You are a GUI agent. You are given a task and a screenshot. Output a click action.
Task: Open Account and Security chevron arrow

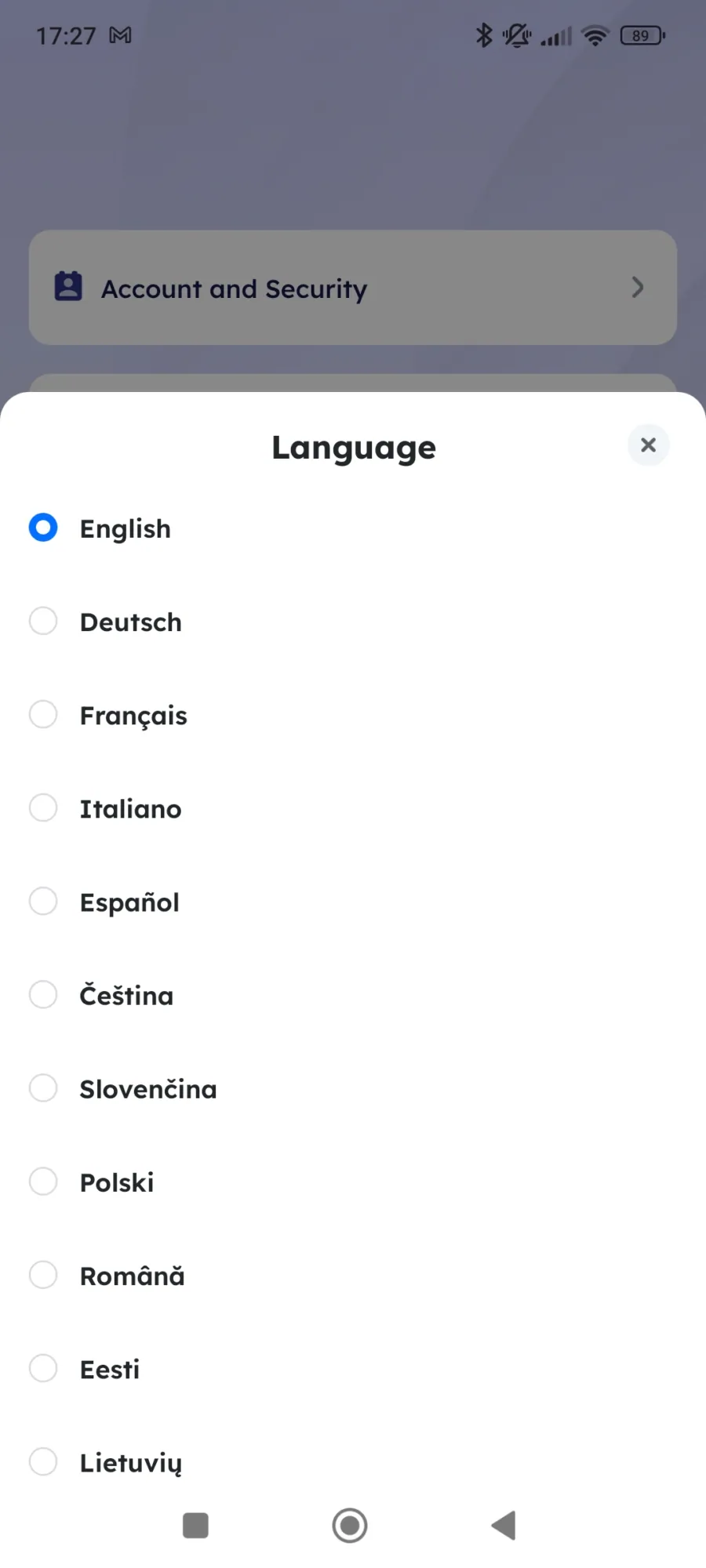638,287
